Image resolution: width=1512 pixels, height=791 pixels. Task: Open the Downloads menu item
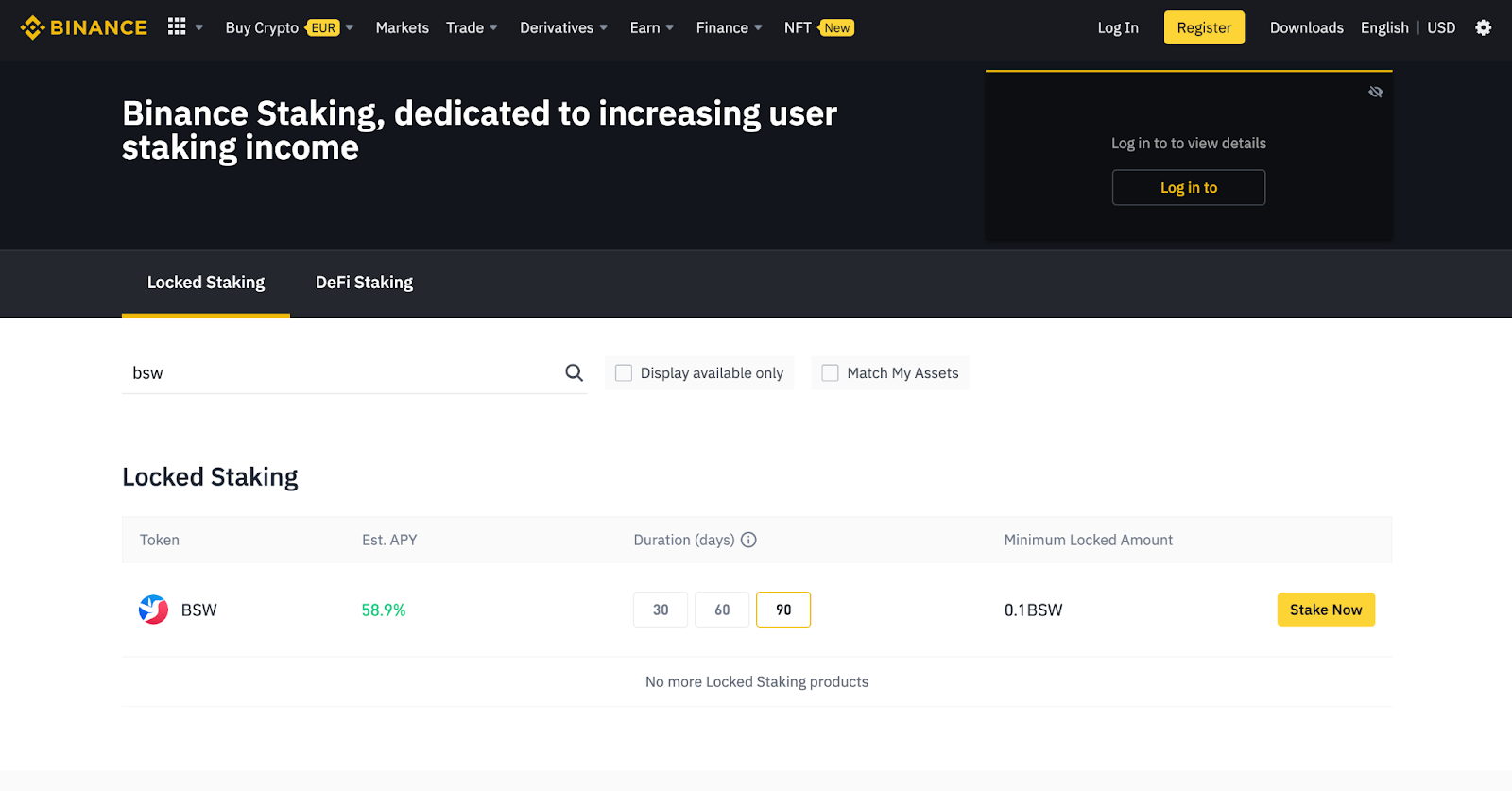1306,27
